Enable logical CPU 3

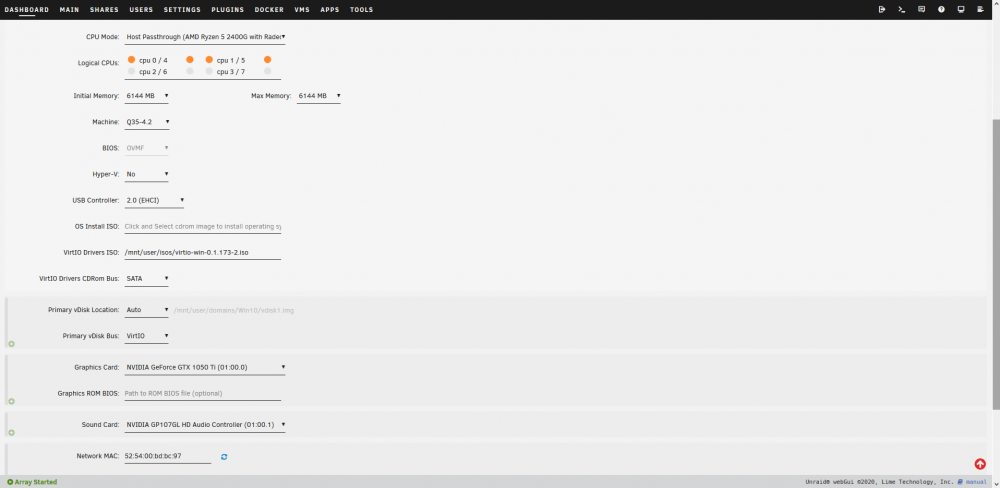209,71
